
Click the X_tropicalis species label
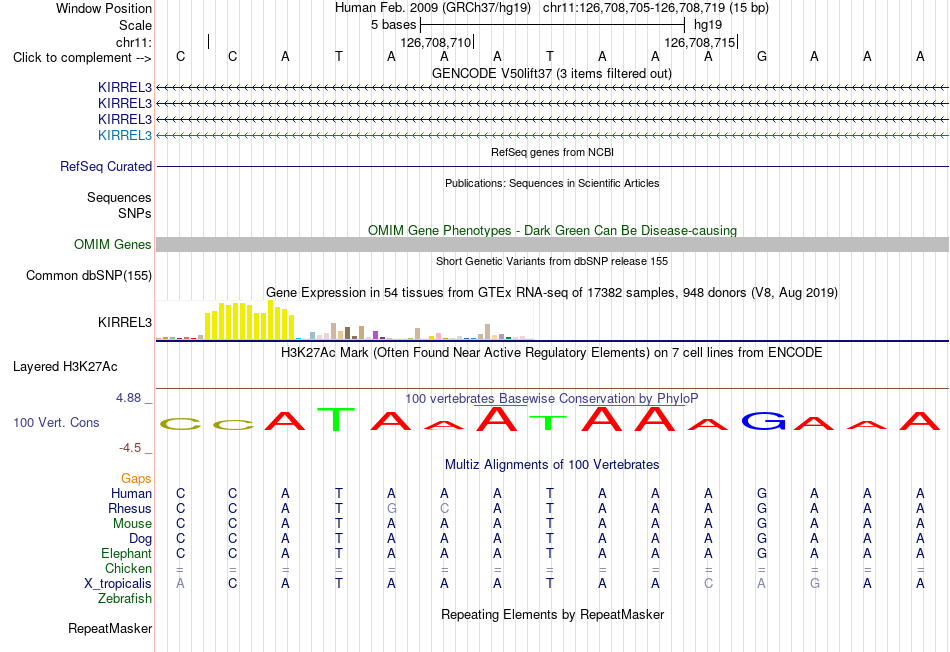[118, 584]
